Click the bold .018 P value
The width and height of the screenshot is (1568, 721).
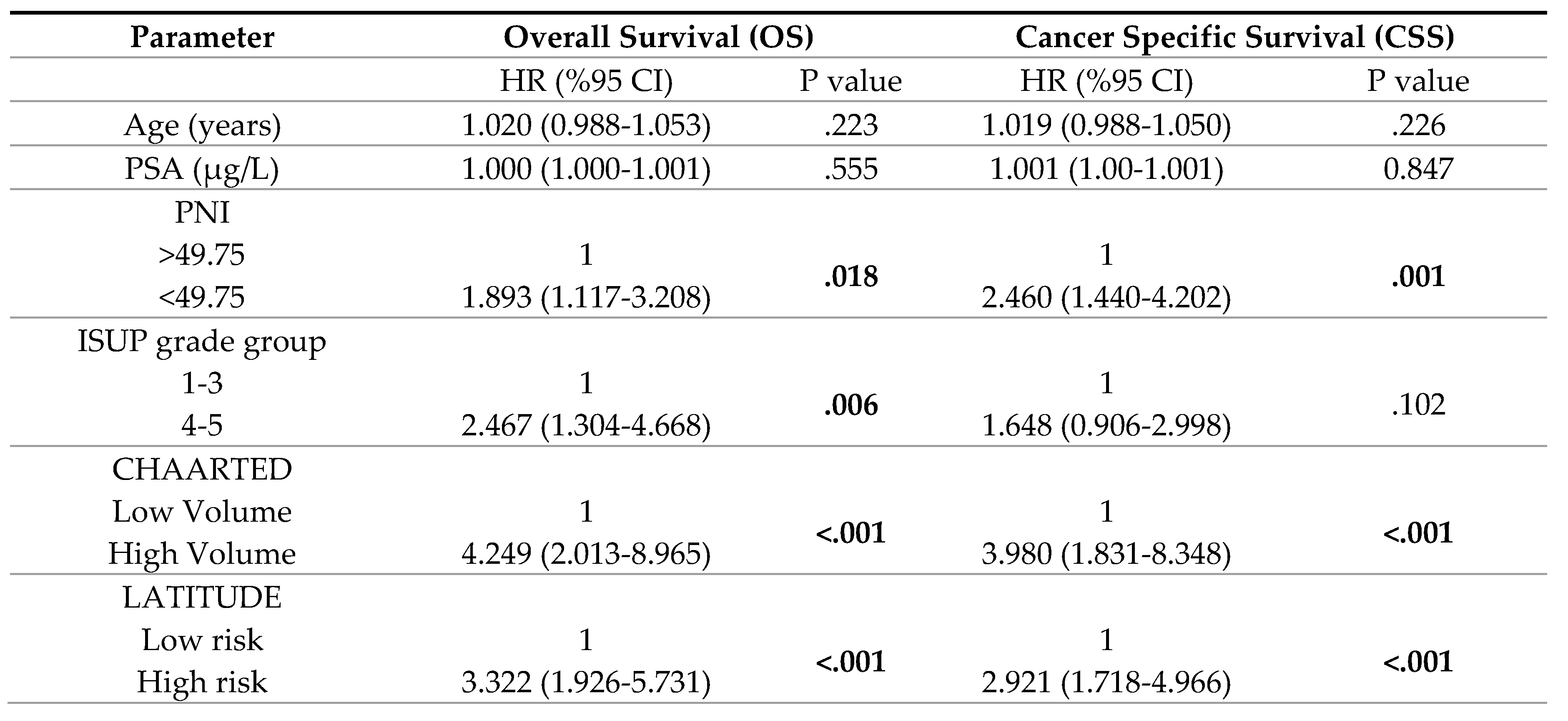click(850, 276)
